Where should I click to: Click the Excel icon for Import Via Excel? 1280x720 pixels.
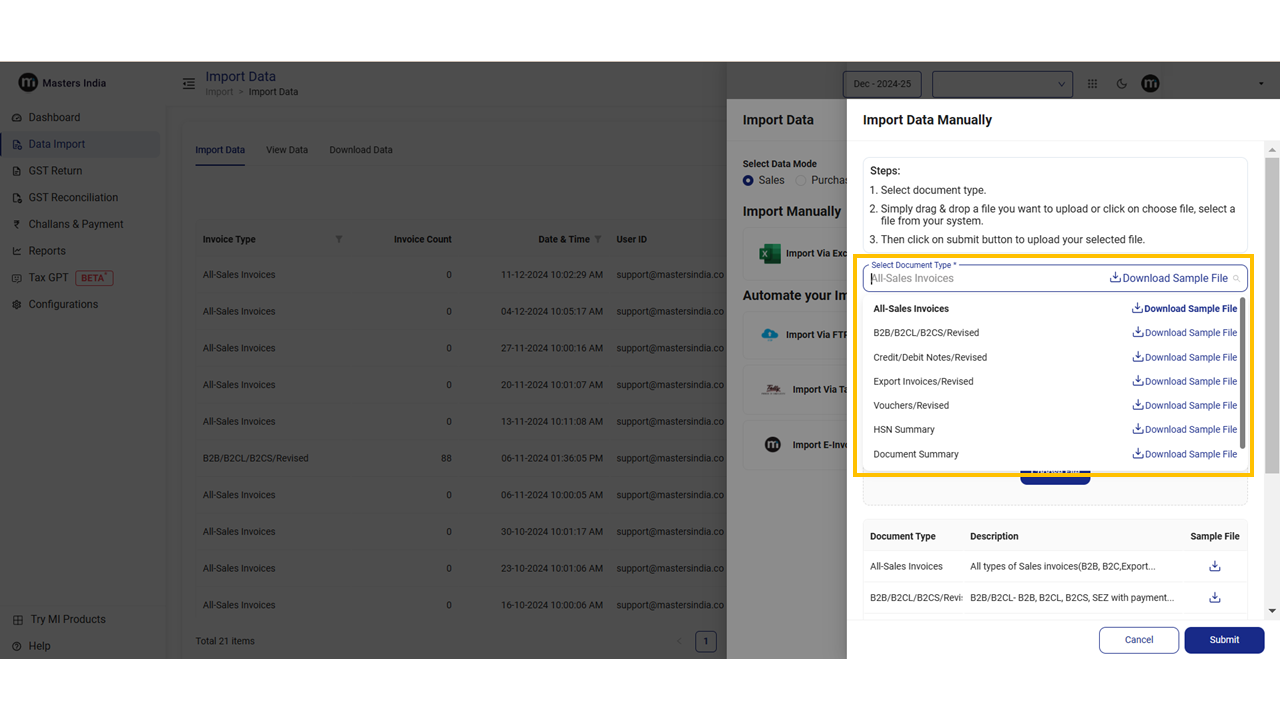tap(770, 253)
